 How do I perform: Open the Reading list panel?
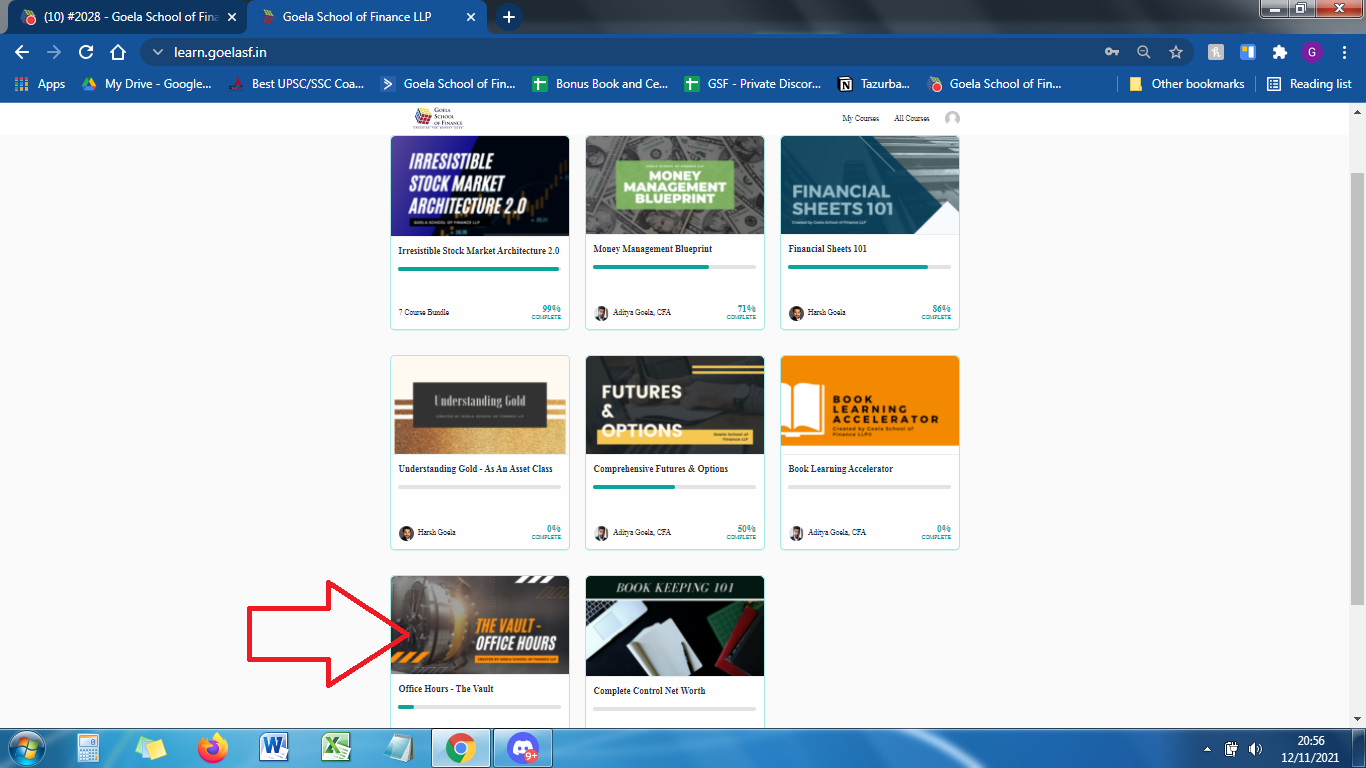click(x=1309, y=84)
